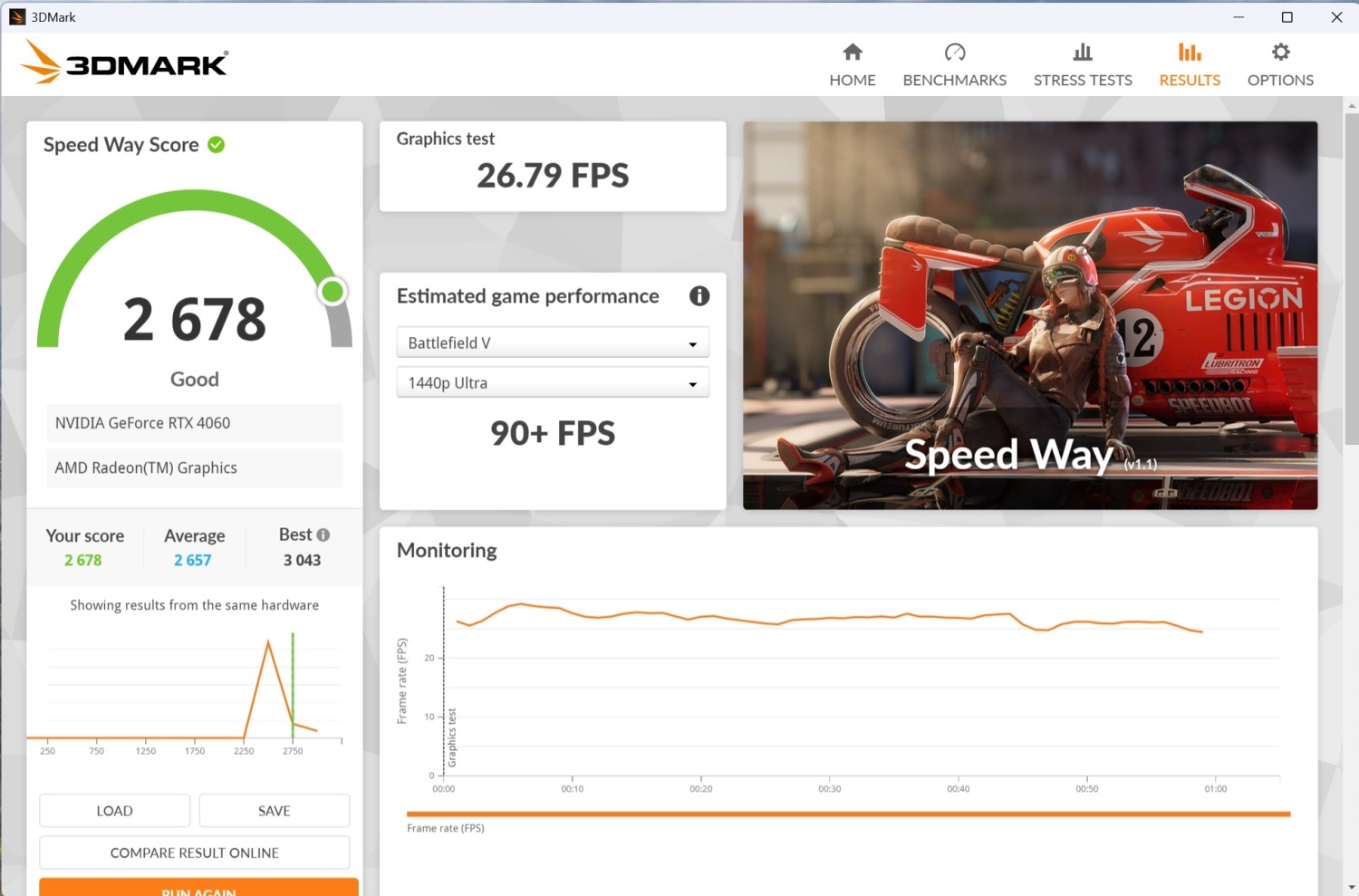Click the 3DMark title bar app icon
The height and width of the screenshot is (896, 1359).
point(17,17)
